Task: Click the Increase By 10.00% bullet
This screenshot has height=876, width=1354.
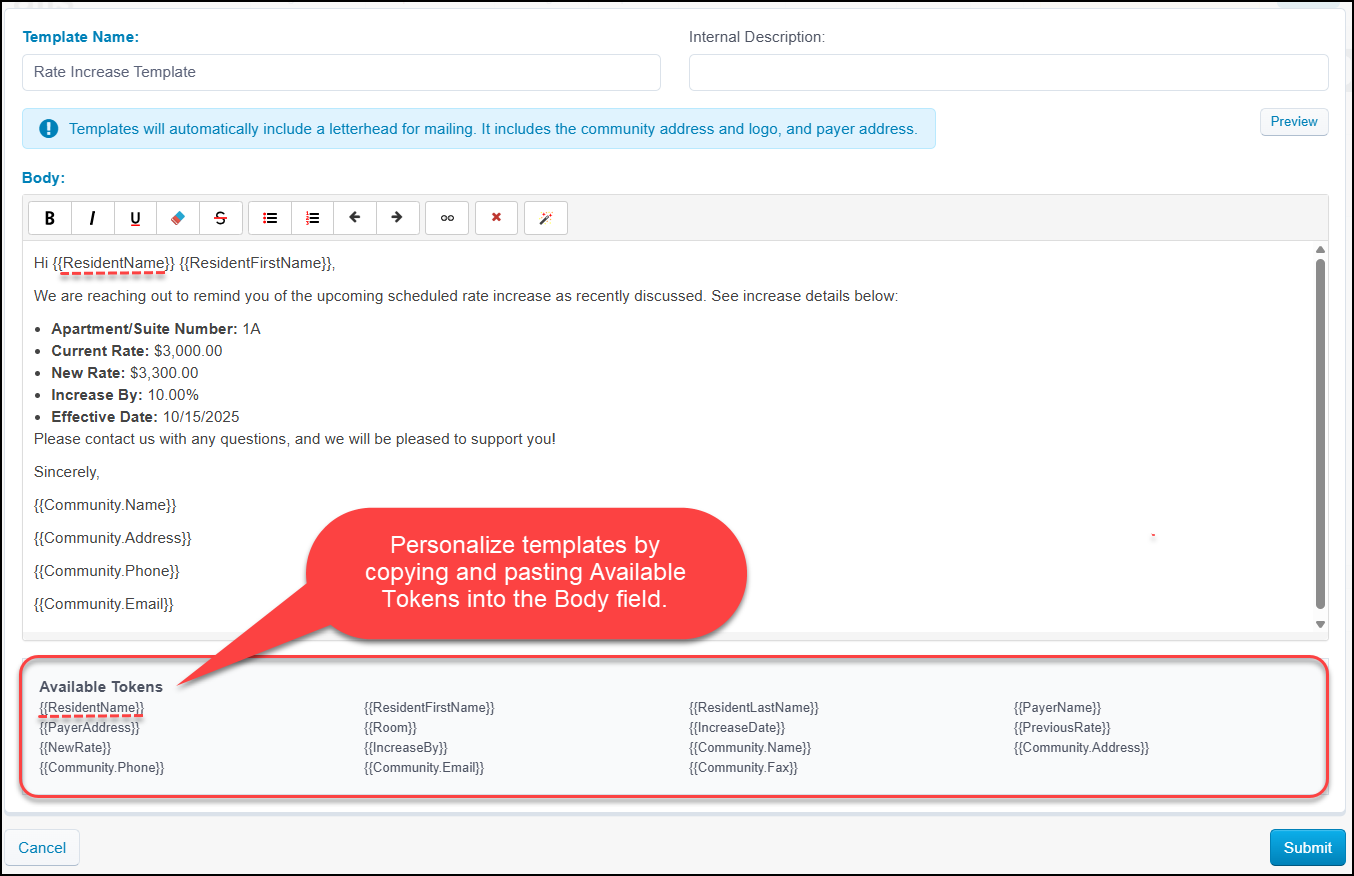Action: point(125,395)
